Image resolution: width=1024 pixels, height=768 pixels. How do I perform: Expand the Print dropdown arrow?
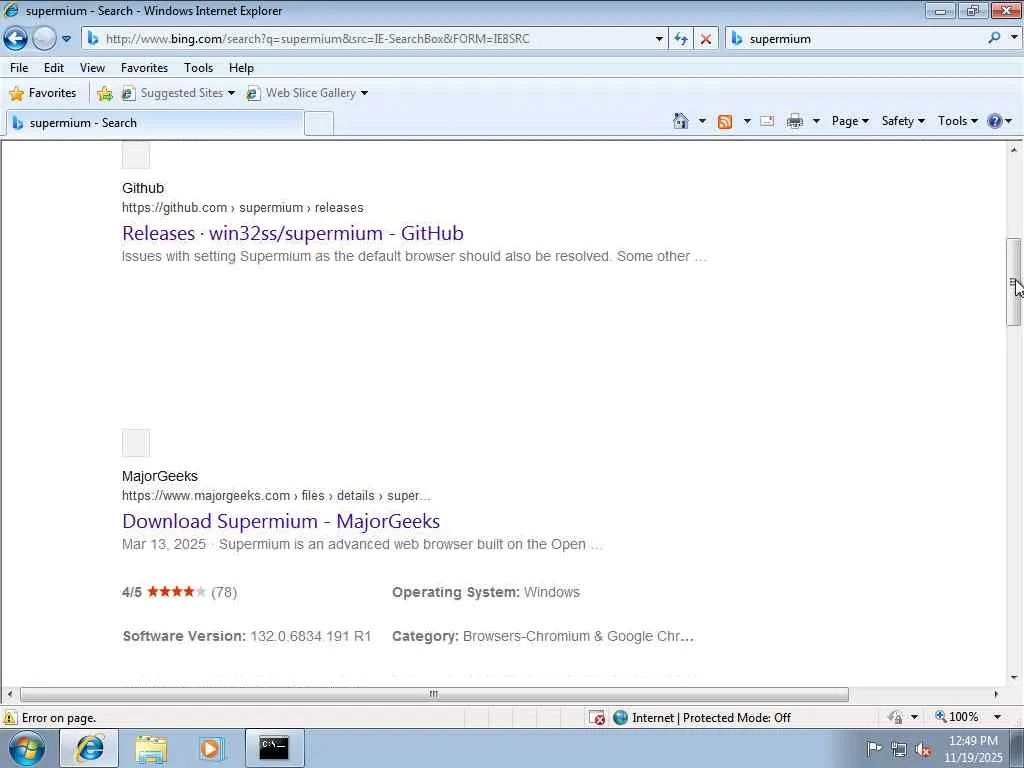(x=816, y=121)
